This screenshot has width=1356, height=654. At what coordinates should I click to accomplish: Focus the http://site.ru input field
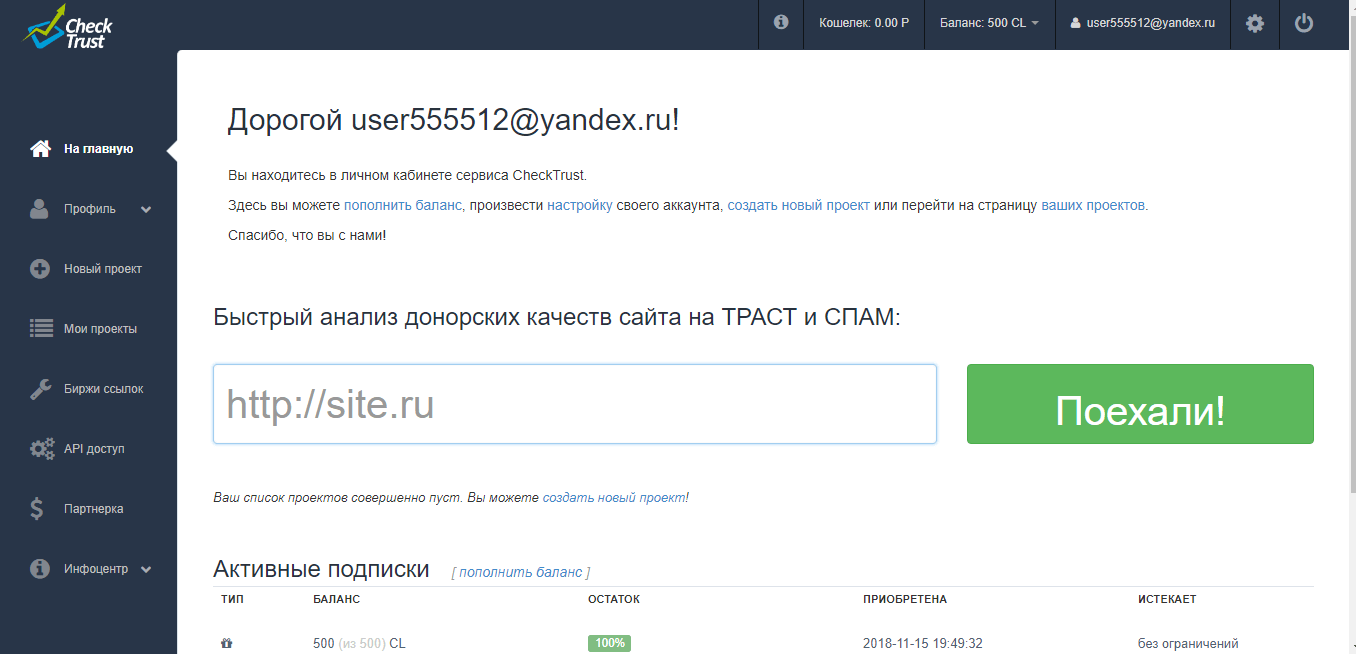coord(574,404)
